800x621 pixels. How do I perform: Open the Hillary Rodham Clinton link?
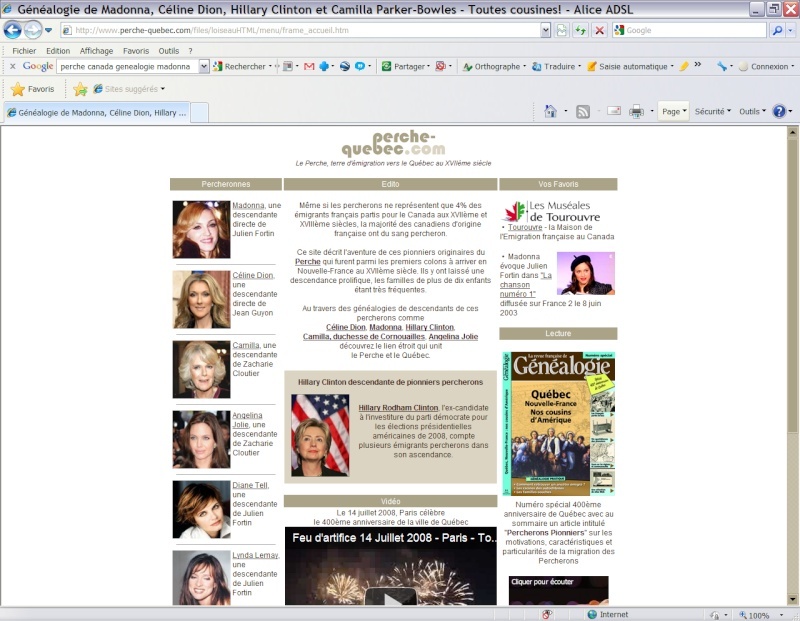(x=398, y=408)
